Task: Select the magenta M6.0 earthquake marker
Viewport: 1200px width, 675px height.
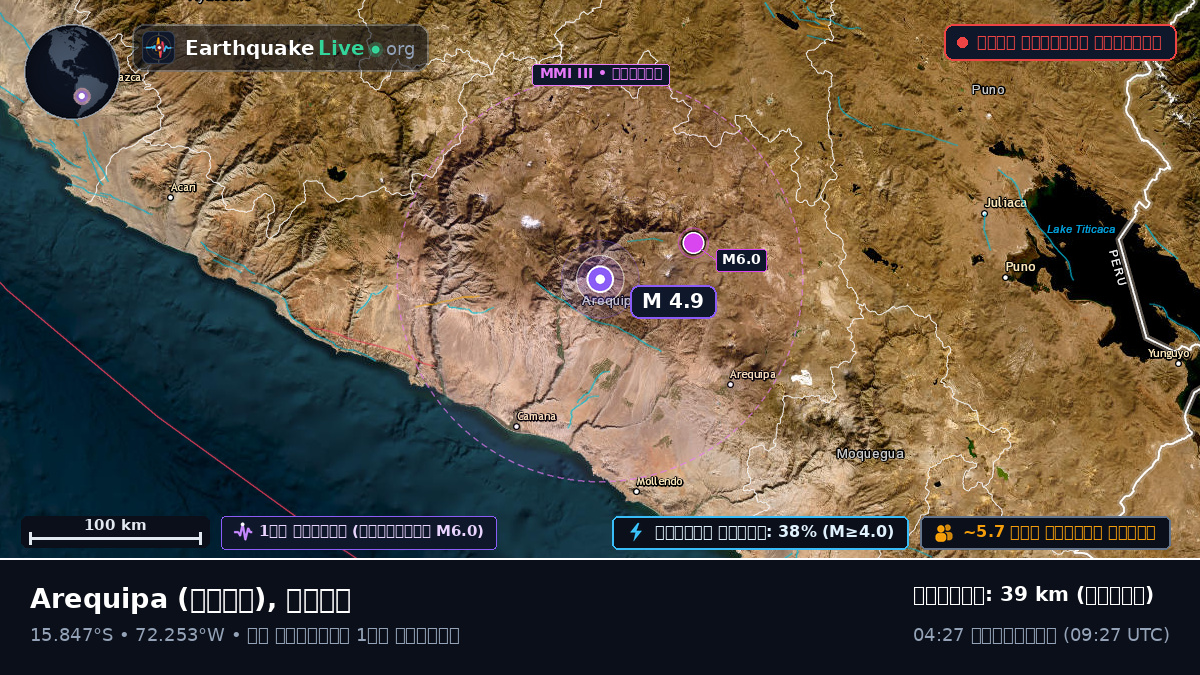Action: tap(693, 243)
